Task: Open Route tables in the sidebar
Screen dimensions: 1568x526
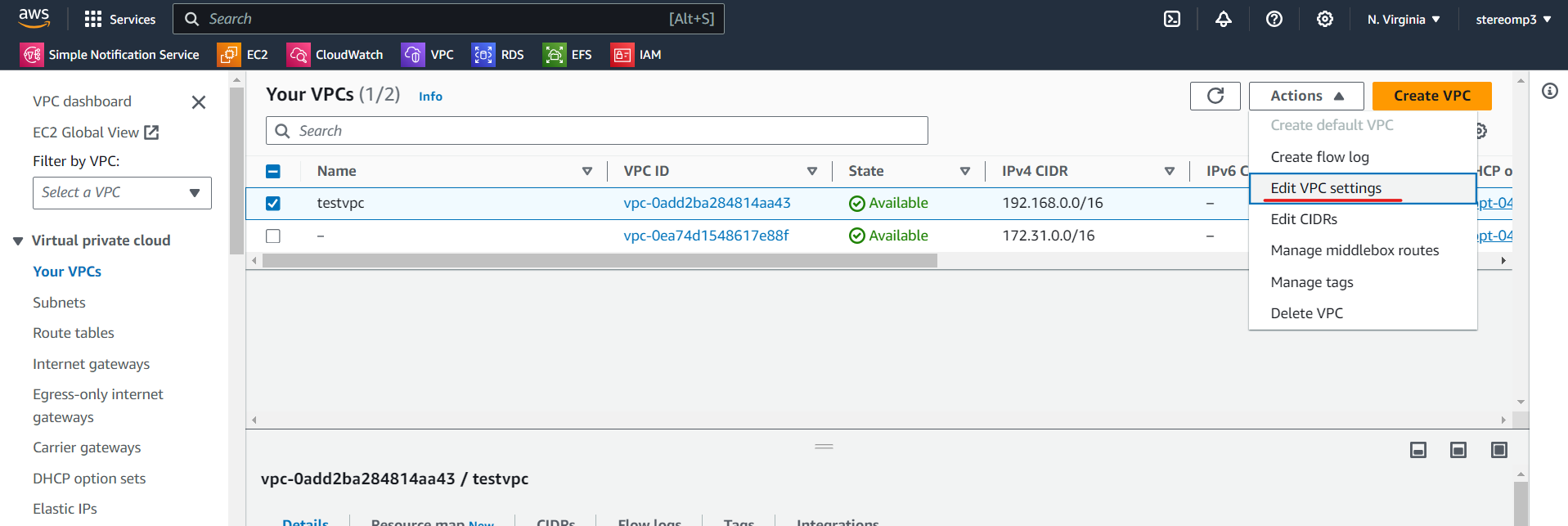Action: 74,333
